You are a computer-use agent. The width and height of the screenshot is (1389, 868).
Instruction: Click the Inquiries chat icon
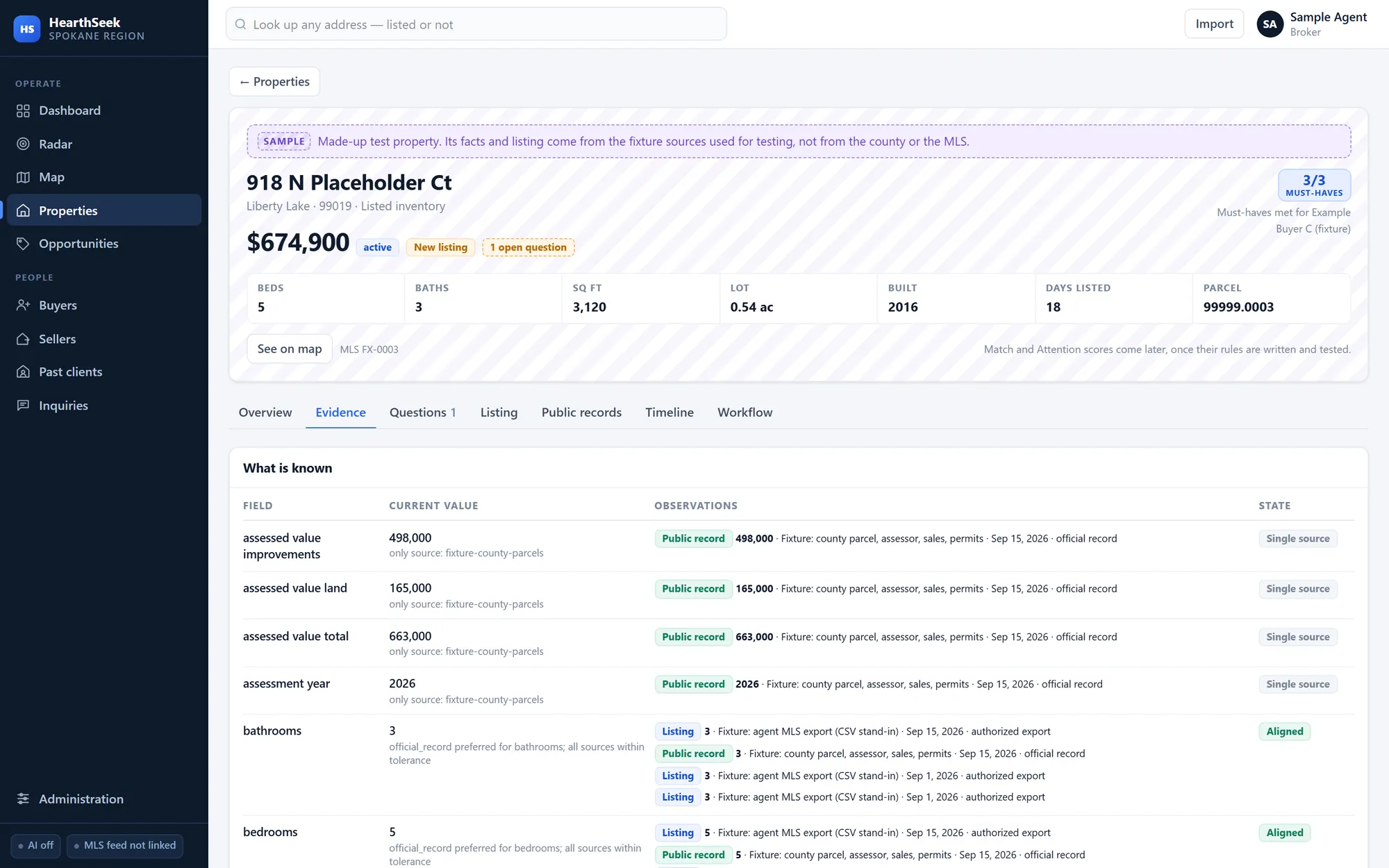(23, 406)
